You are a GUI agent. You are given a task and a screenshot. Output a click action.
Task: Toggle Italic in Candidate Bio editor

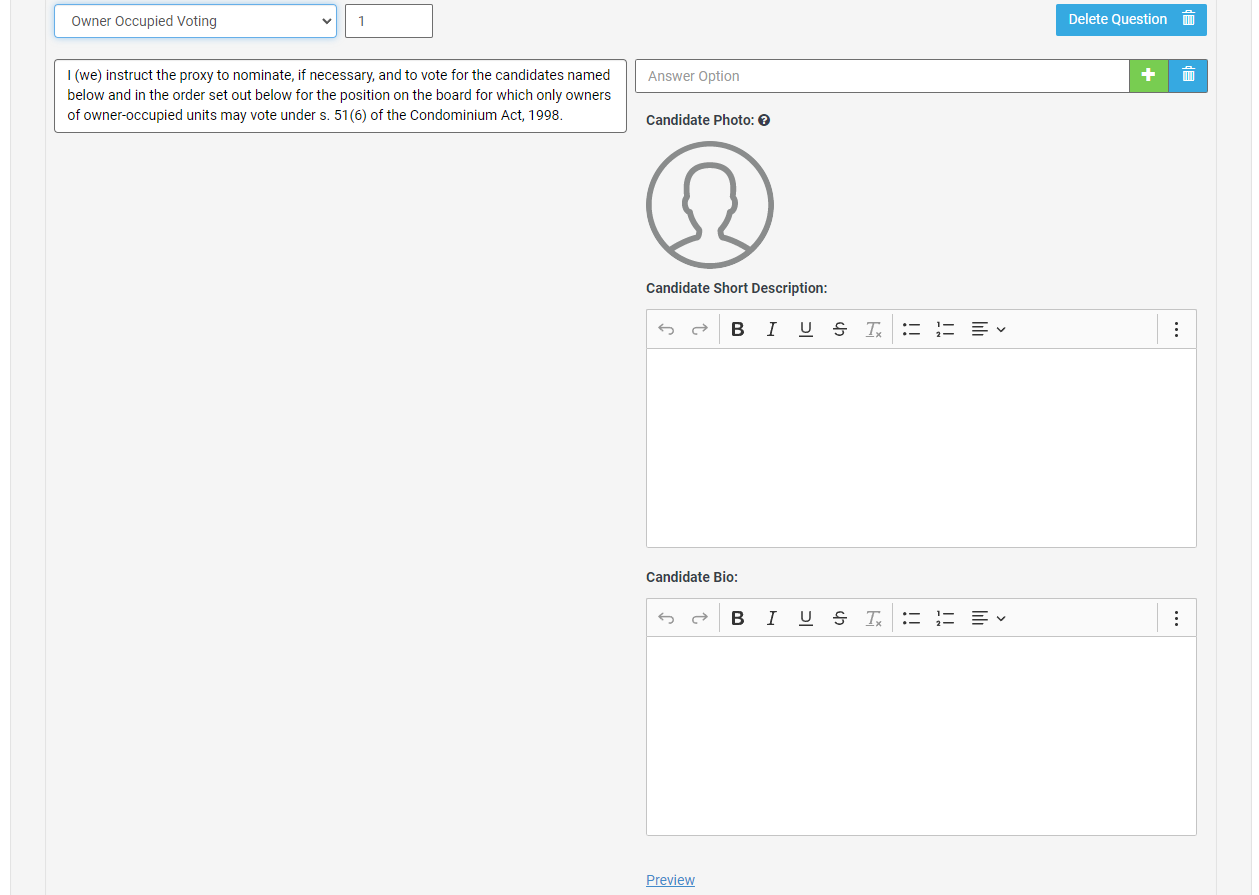pos(772,618)
